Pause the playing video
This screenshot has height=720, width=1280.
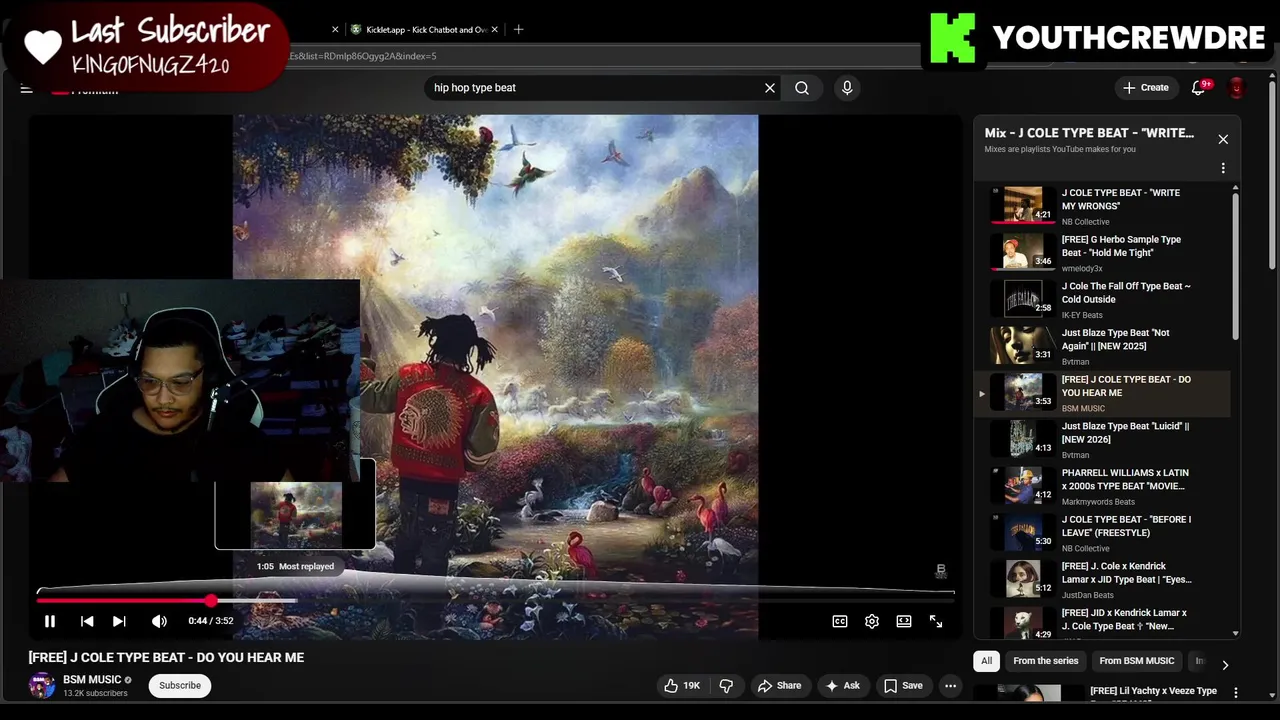49,621
